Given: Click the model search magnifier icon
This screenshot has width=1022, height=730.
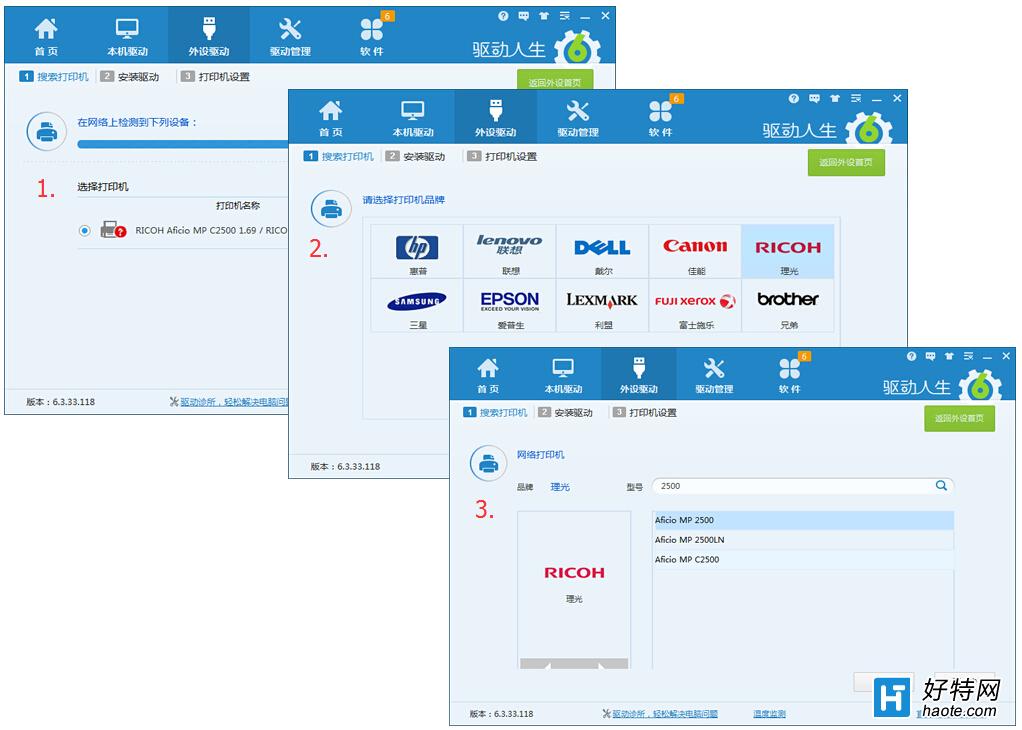Looking at the screenshot, I should (941, 486).
